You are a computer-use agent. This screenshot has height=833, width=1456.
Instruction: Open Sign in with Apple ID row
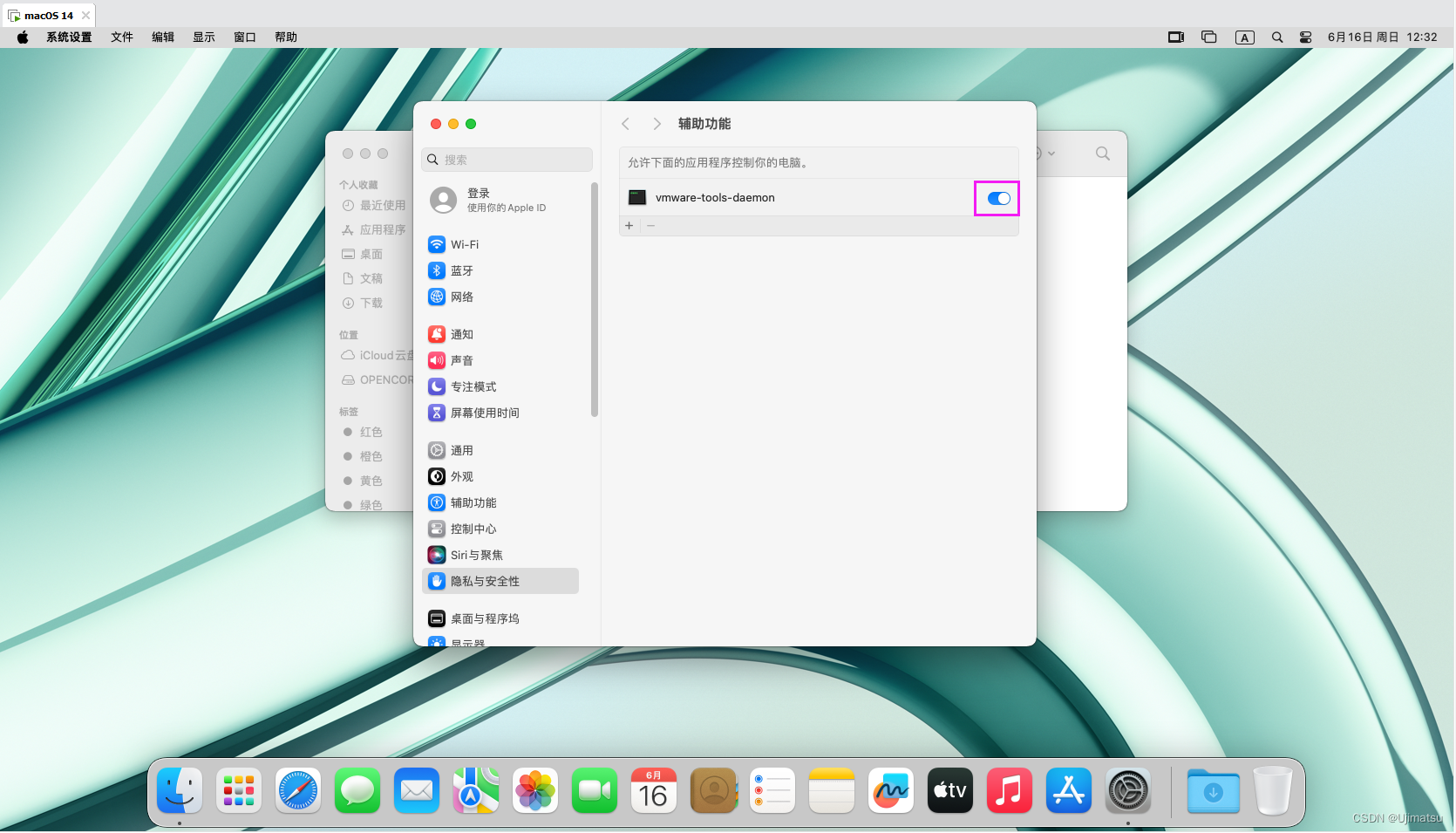500,200
